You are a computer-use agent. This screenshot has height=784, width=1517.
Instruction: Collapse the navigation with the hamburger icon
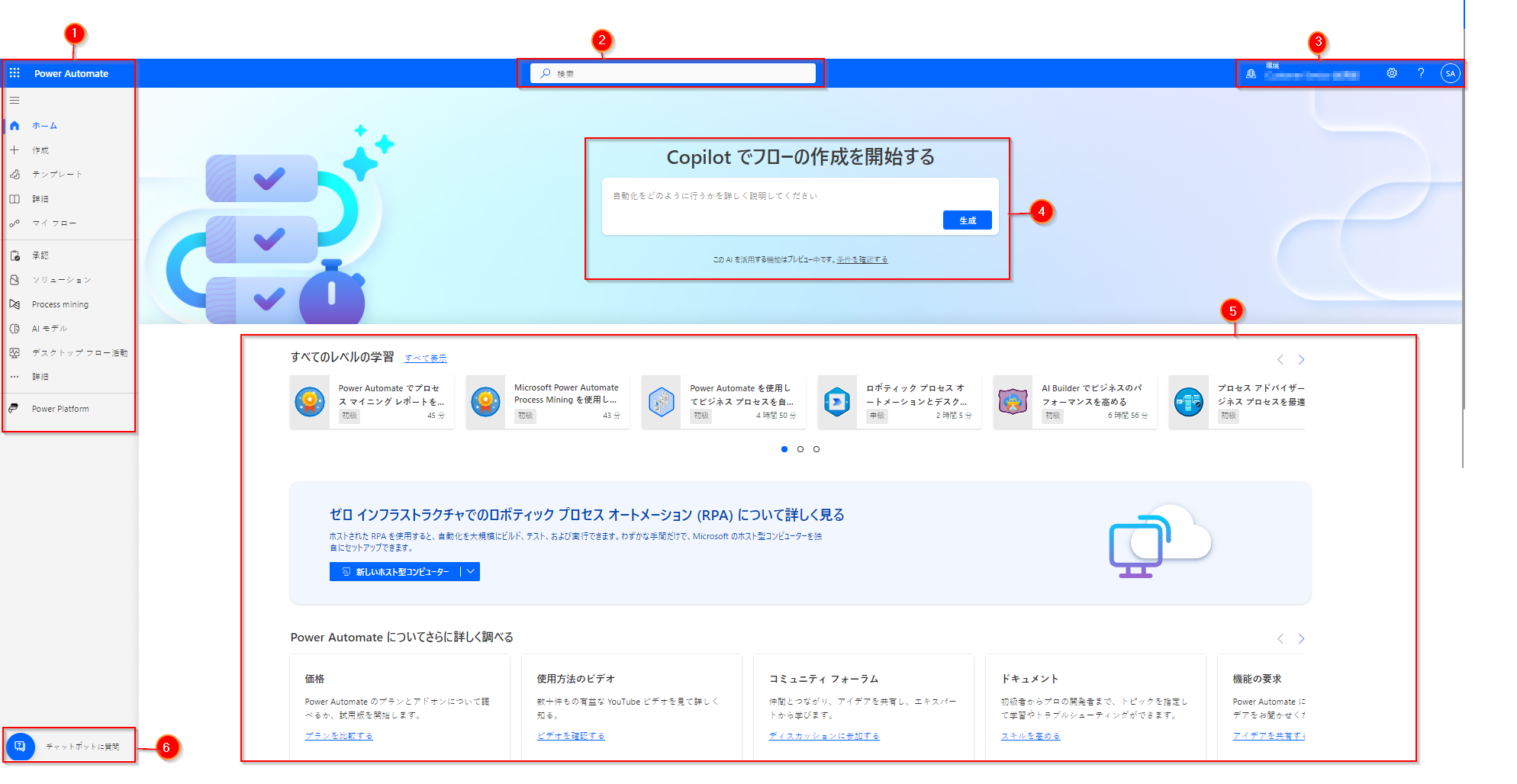(14, 101)
